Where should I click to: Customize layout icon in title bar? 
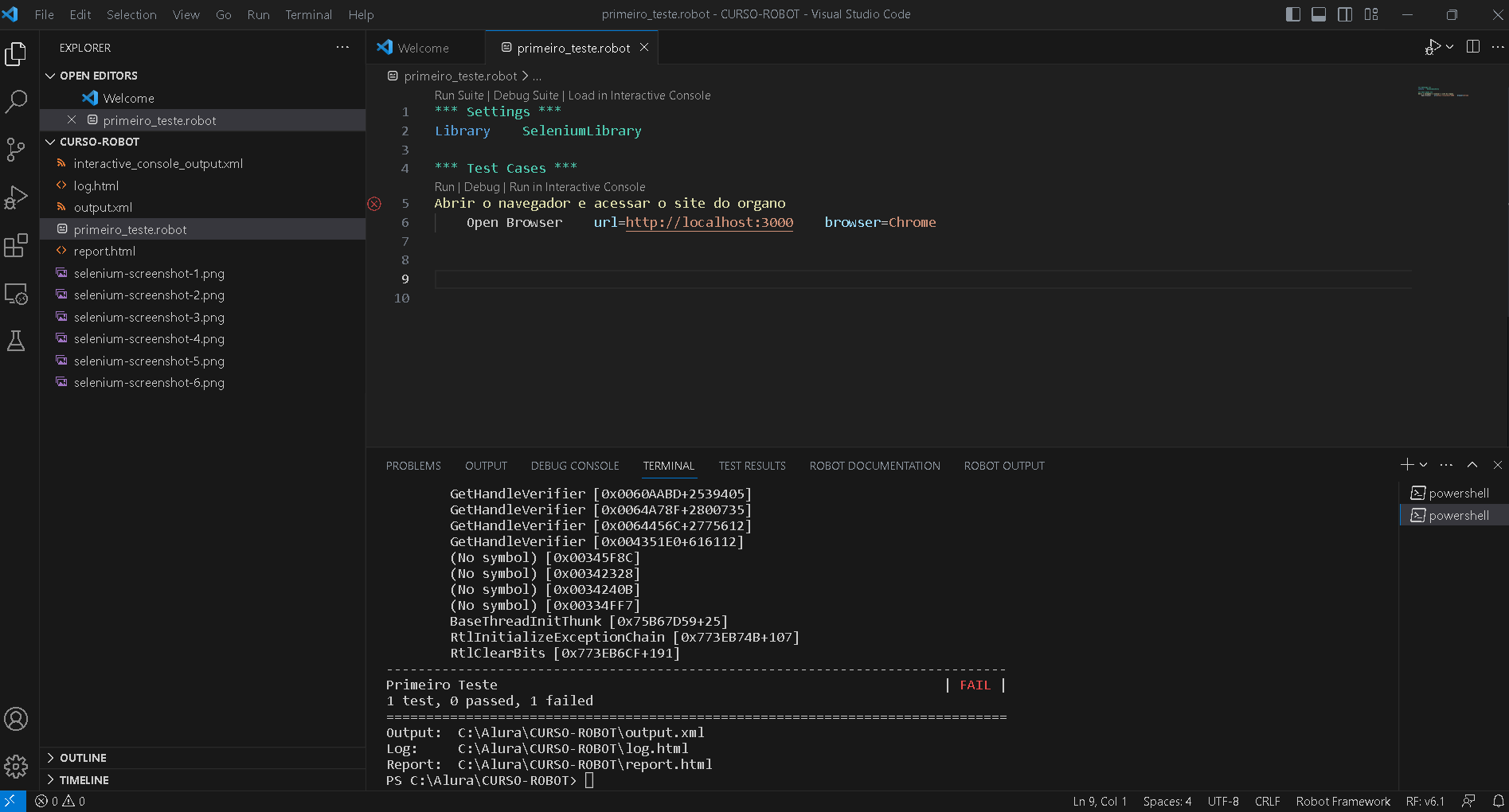pyautogui.click(x=1371, y=14)
